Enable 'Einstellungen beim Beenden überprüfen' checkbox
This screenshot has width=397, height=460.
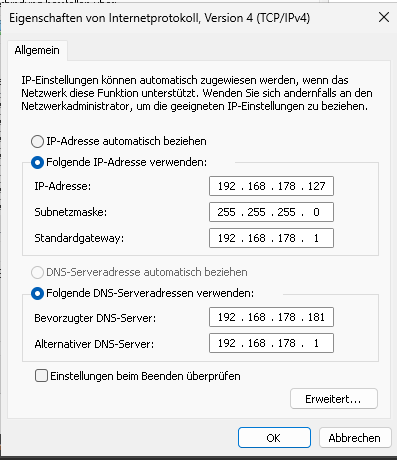(41, 376)
